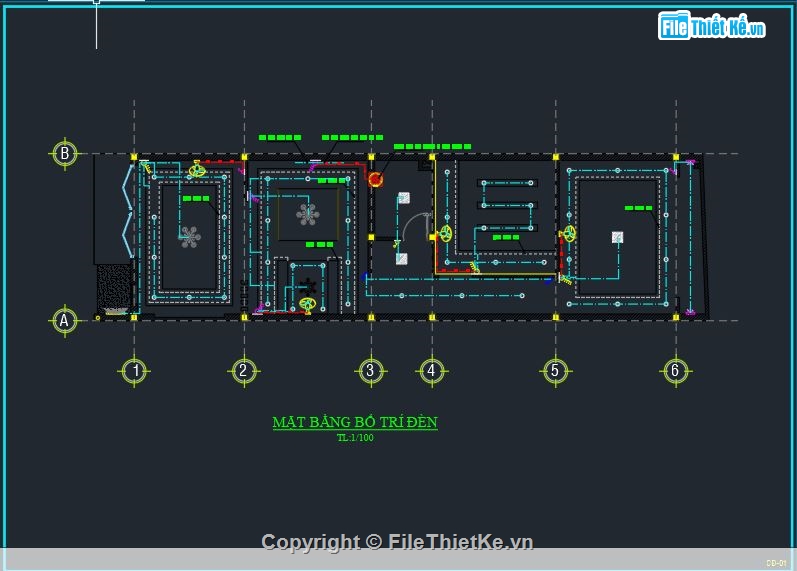
Task: Select gray chandelier symbol in room between axes 2-3
Action: (x=308, y=214)
